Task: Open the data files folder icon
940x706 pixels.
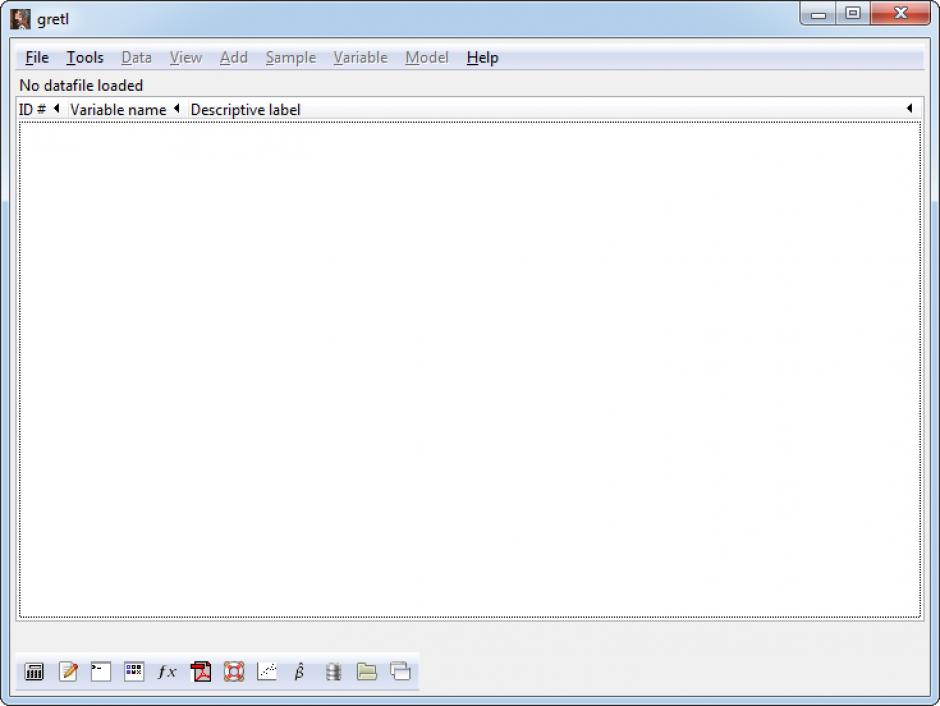Action: tap(366, 671)
